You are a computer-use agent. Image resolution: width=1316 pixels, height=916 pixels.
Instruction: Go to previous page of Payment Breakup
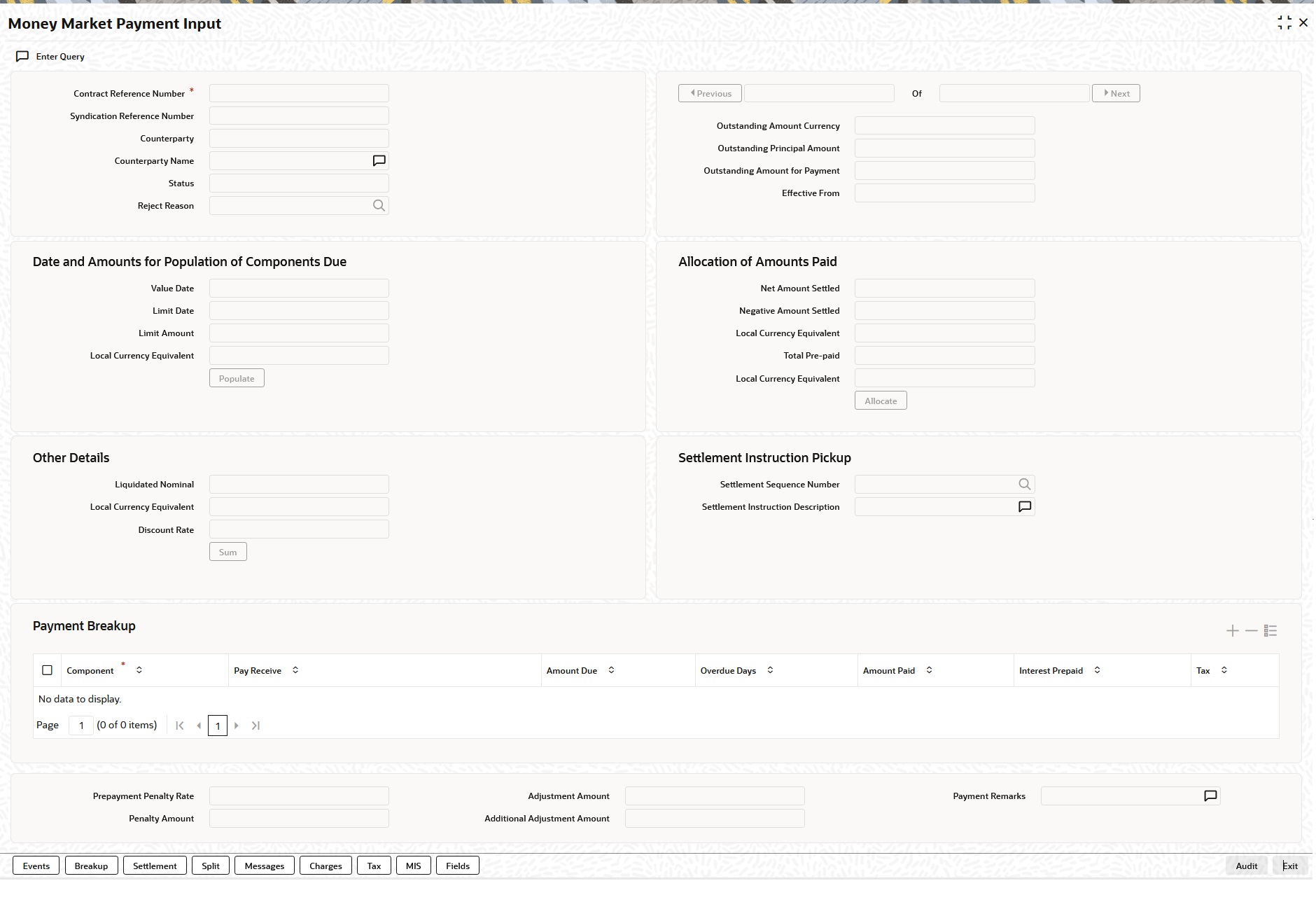pos(199,726)
